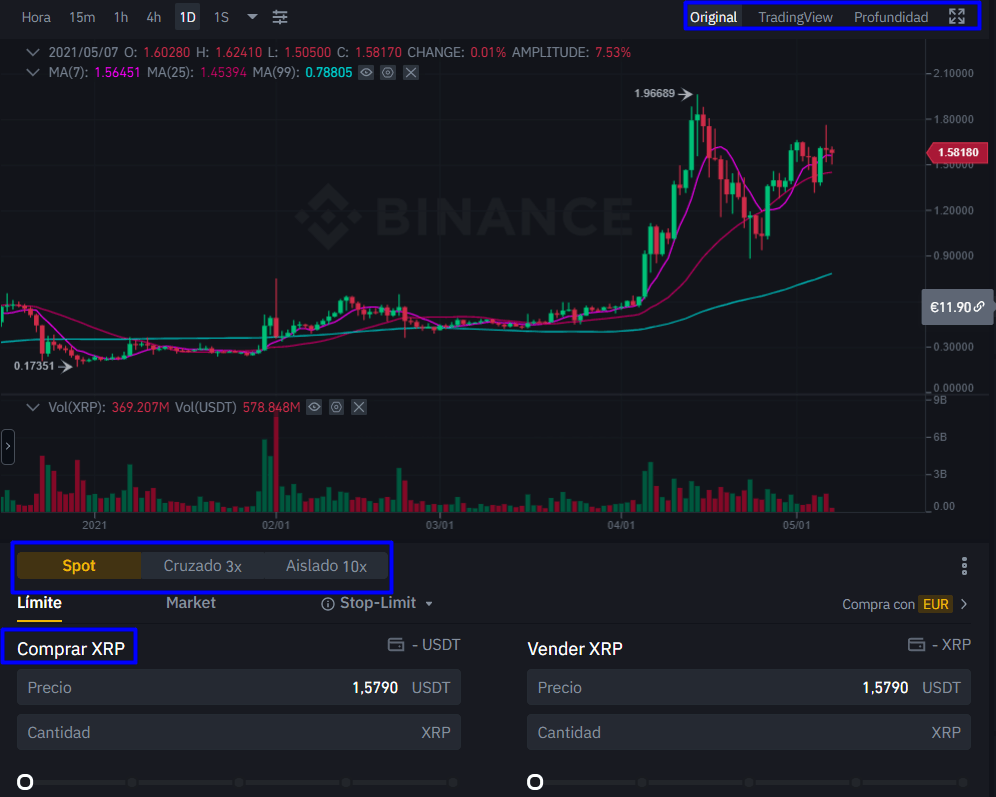The width and height of the screenshot is (996, 797).
Task: Click the buy amount slider handle
Action: [25, 782]
